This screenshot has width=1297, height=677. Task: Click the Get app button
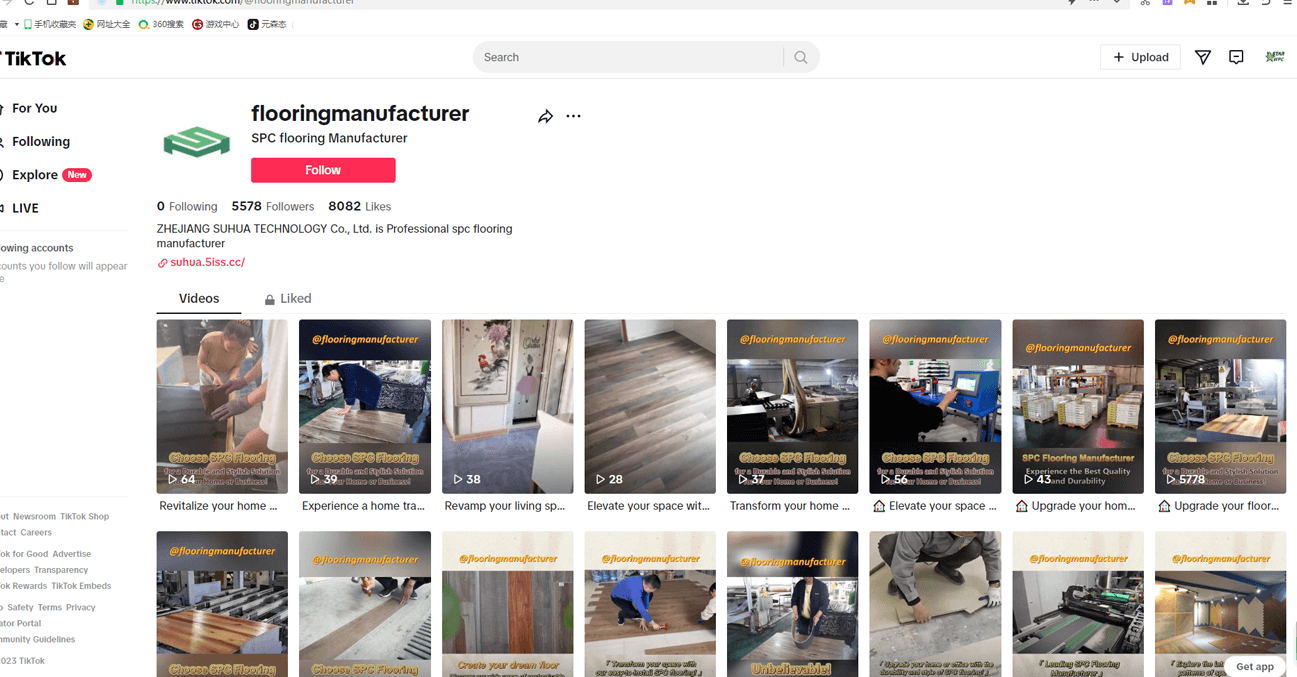(x=1254, y=667)
